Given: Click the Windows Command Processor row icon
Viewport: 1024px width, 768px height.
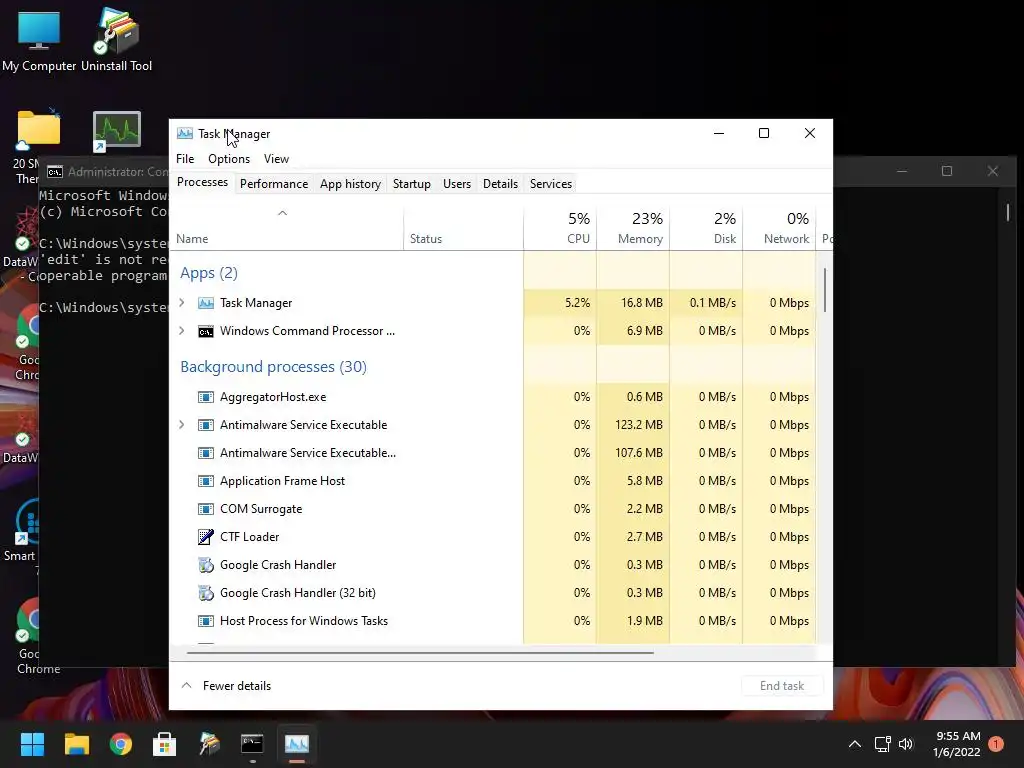Looking at the screenshot, I should point(206,331).
